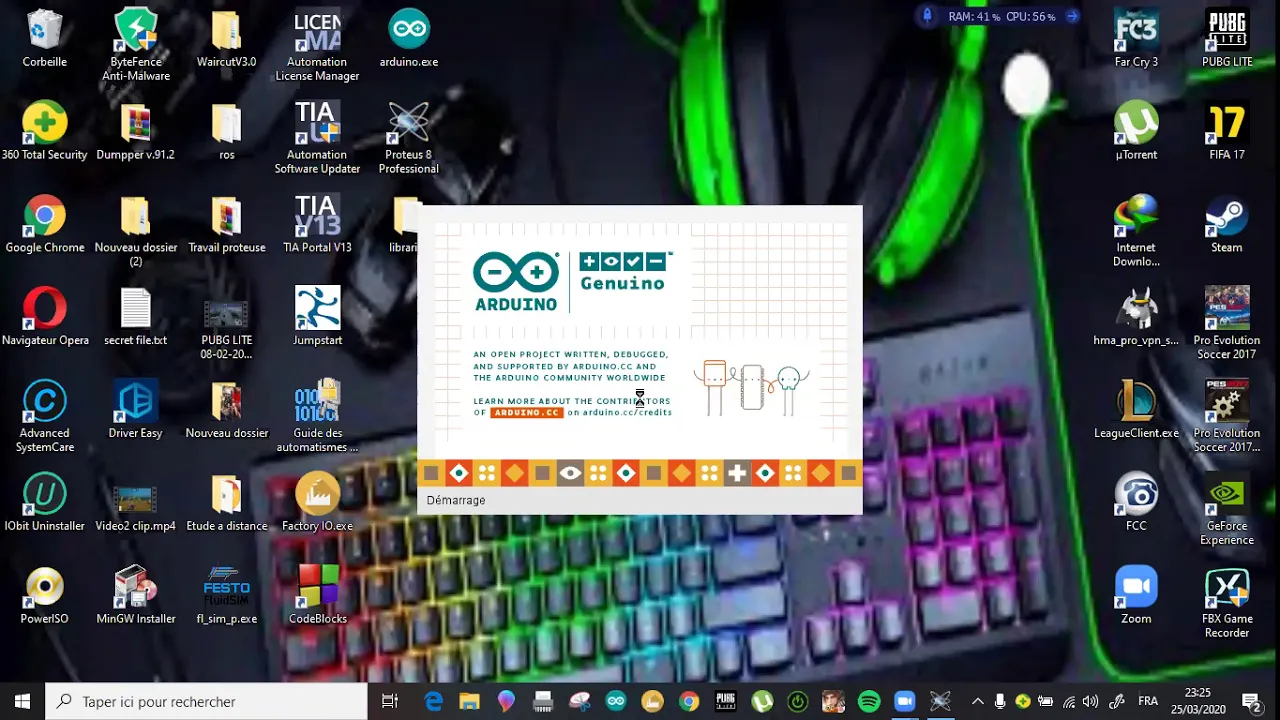Screen dimensions: 1280x720
Task: Launch MinGW Installer shortcut
Action: [136, 596]
